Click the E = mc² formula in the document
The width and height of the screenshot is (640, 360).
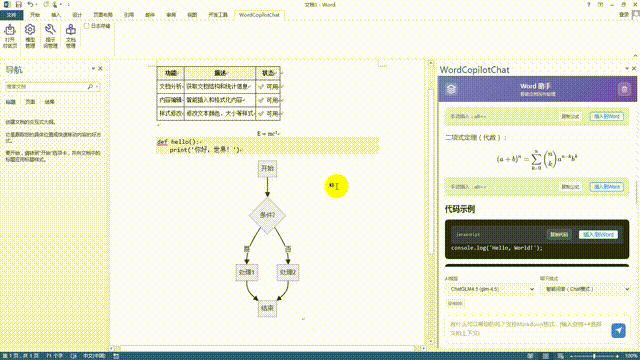268,134
